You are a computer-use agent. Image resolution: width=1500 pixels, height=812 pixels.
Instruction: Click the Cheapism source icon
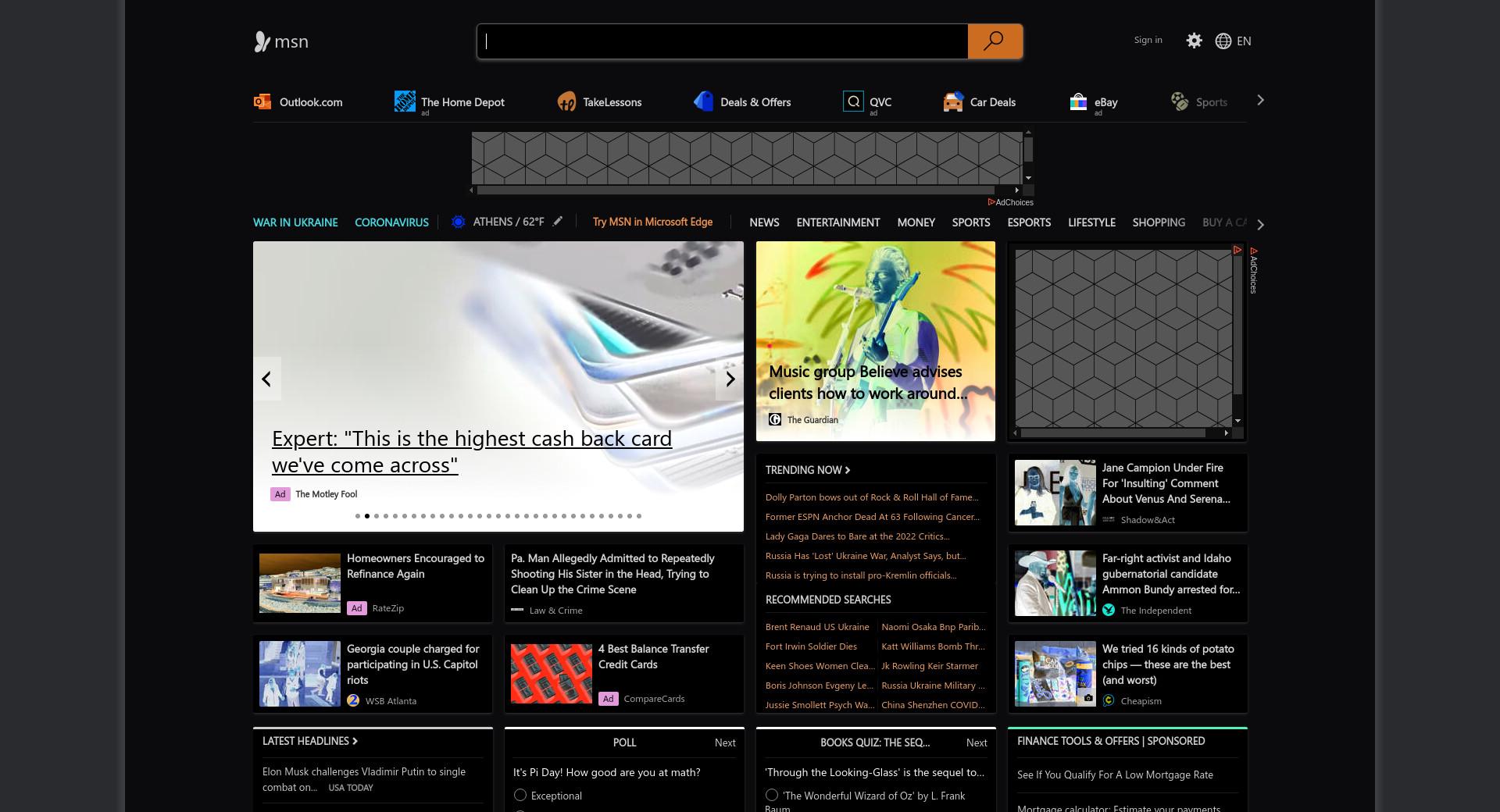[1109, 700]
